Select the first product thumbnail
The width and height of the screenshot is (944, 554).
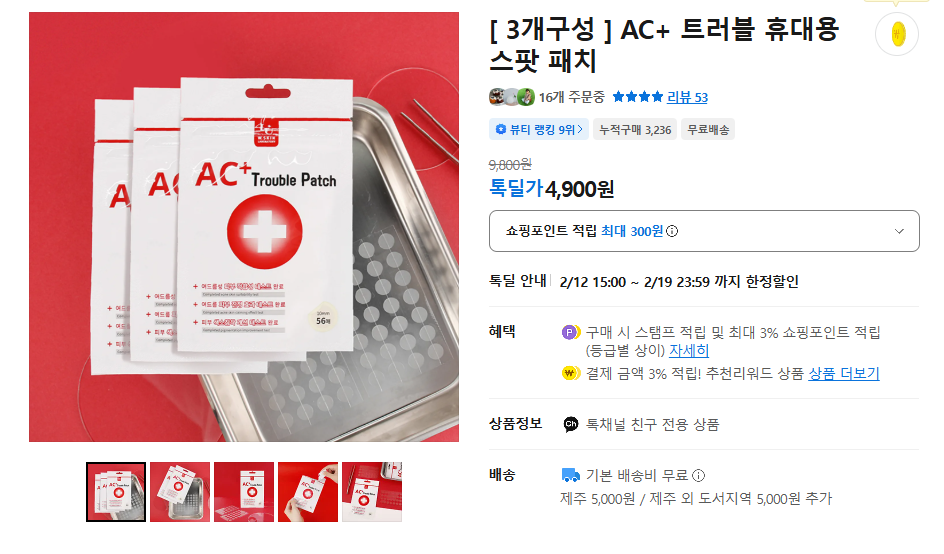point(116,492)
